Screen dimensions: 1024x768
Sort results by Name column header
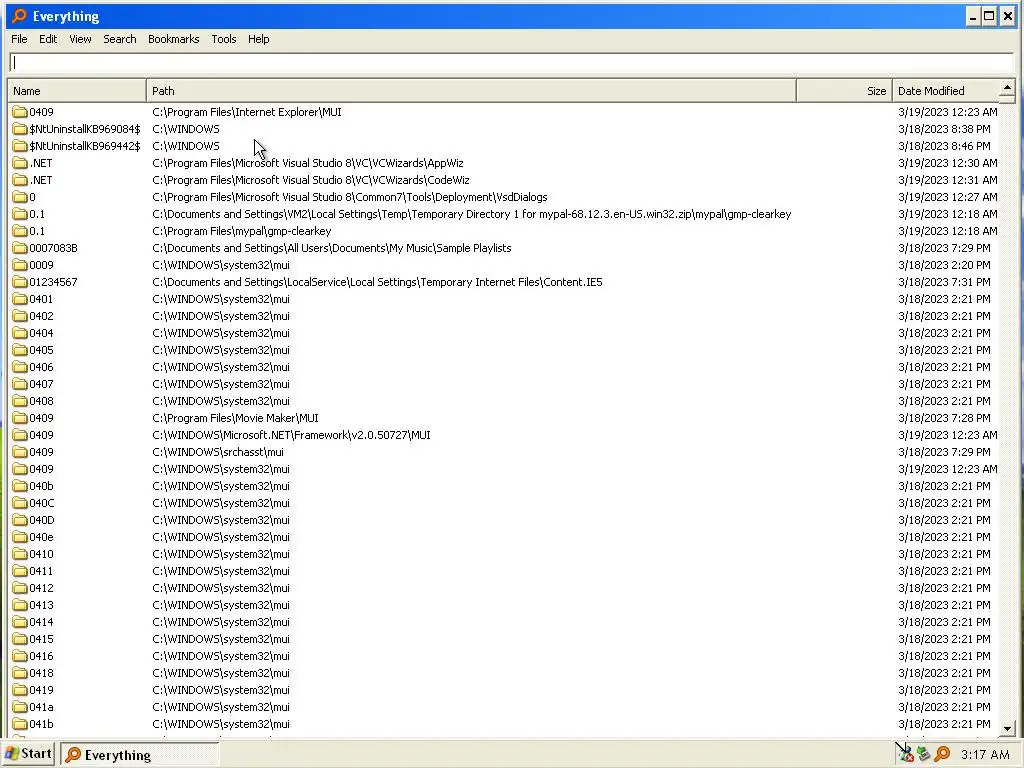point(77,91)
